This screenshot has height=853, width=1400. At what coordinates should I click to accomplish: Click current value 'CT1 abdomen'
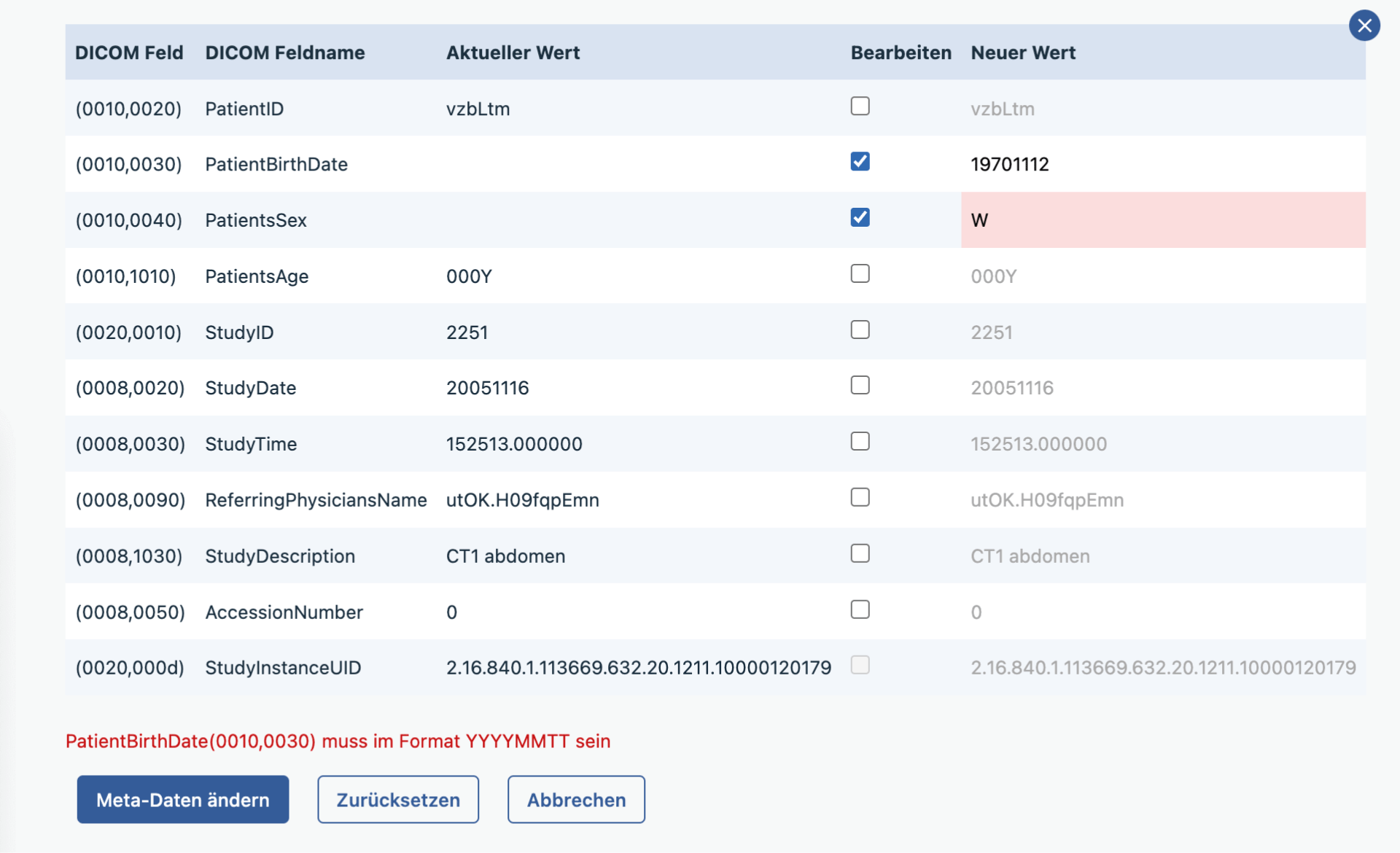[506, 556]
